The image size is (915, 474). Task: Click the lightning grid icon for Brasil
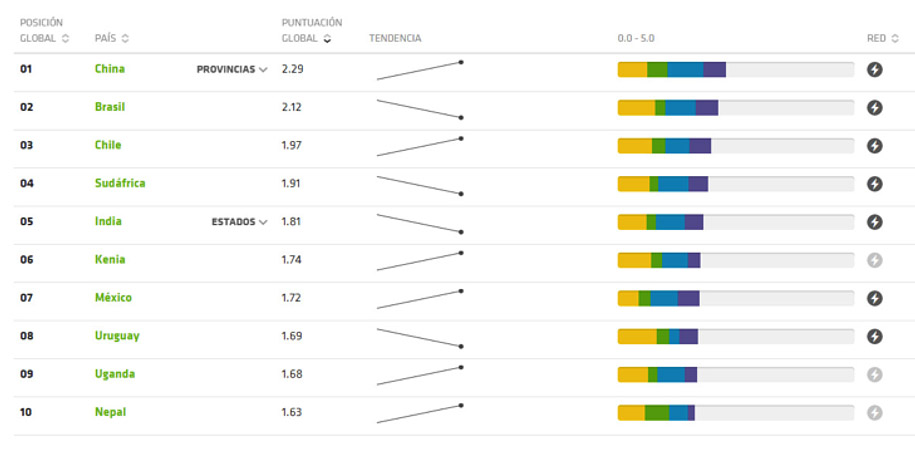click(x=875, y=108)
